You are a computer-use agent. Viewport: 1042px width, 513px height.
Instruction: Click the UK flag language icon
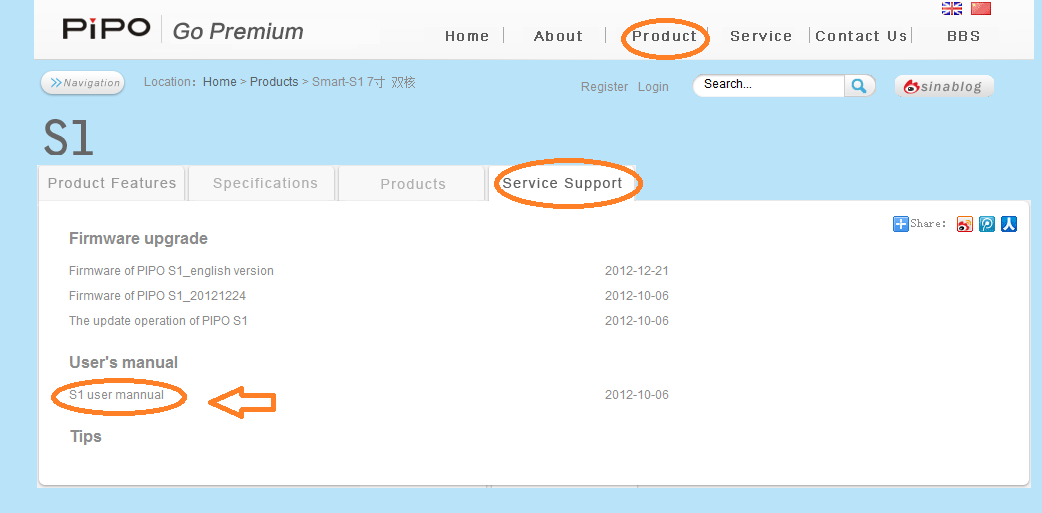952,9
